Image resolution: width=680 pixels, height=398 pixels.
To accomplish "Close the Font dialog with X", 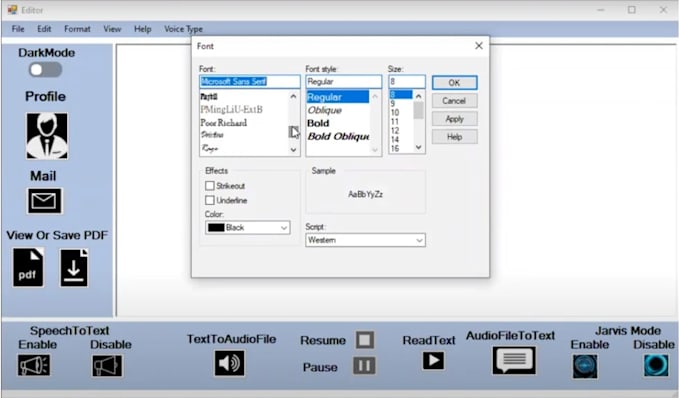I will click(x=479, y=46).
